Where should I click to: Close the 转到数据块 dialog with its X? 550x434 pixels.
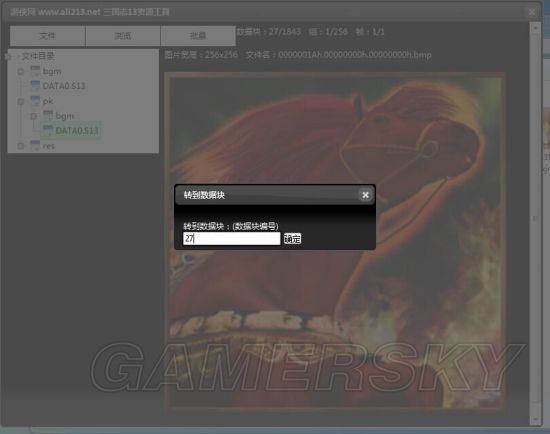pyautogui.click(x=365, y=195)
